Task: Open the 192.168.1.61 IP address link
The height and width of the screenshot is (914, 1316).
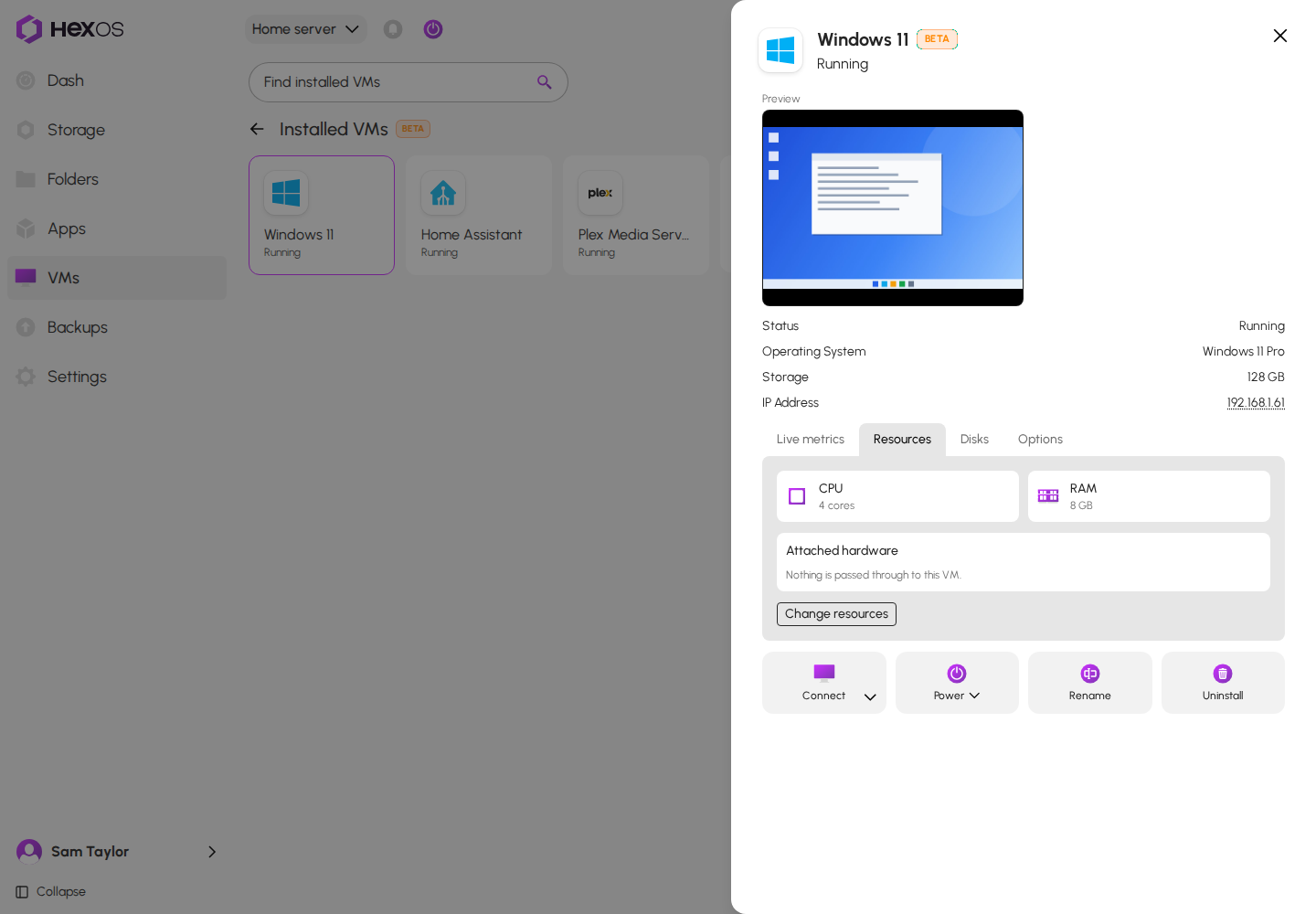Action: coord(1256,403)
